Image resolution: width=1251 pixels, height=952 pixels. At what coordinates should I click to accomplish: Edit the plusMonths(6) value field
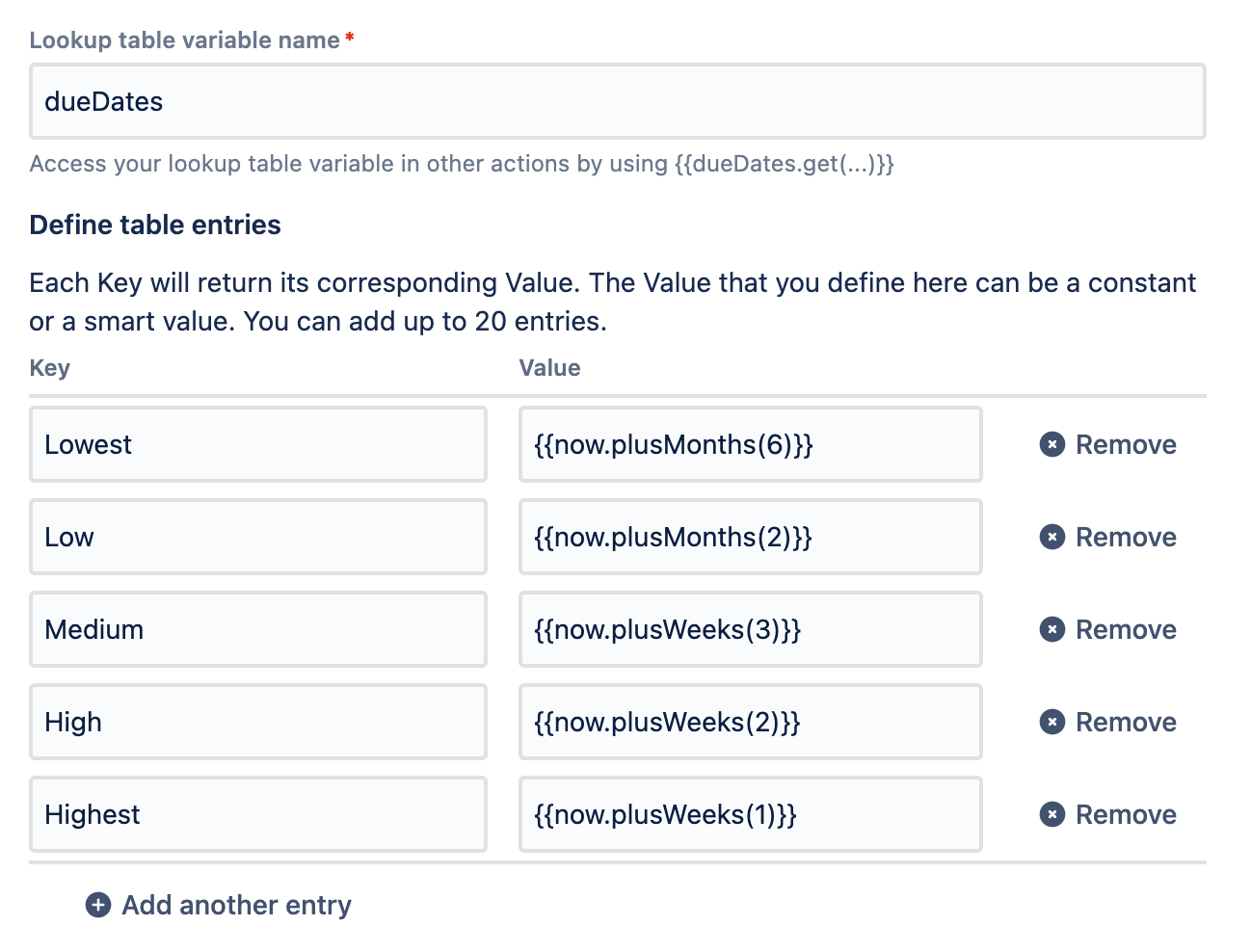[750, 444]
